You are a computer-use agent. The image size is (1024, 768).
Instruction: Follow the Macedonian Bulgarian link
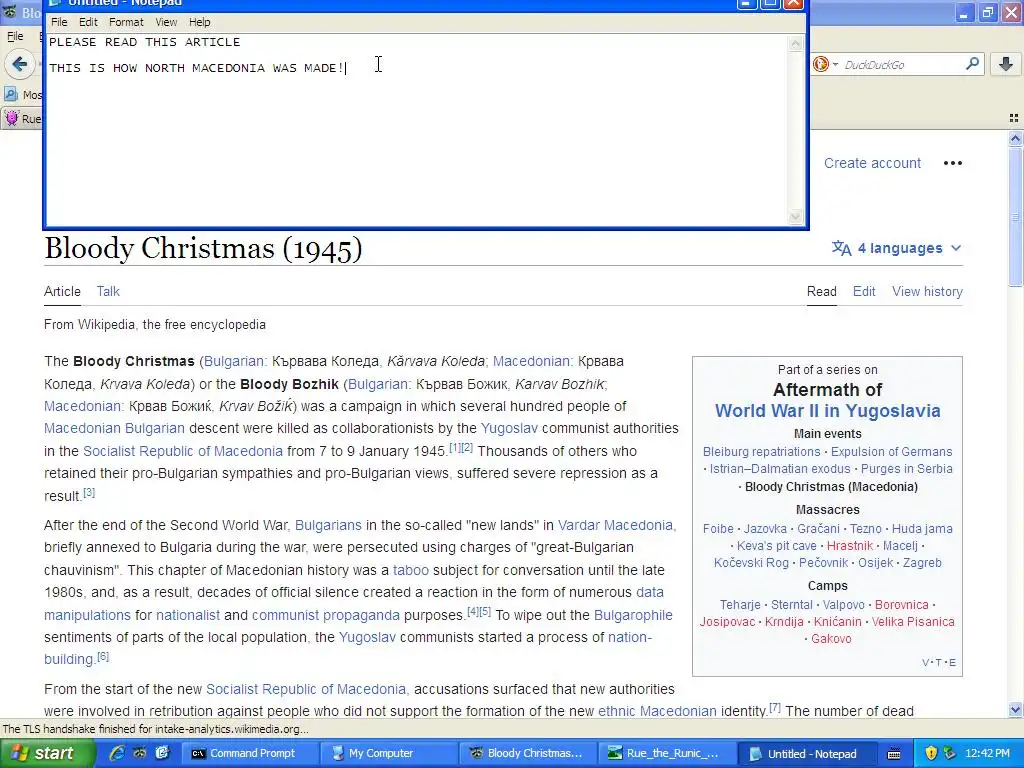coord(114,428)
